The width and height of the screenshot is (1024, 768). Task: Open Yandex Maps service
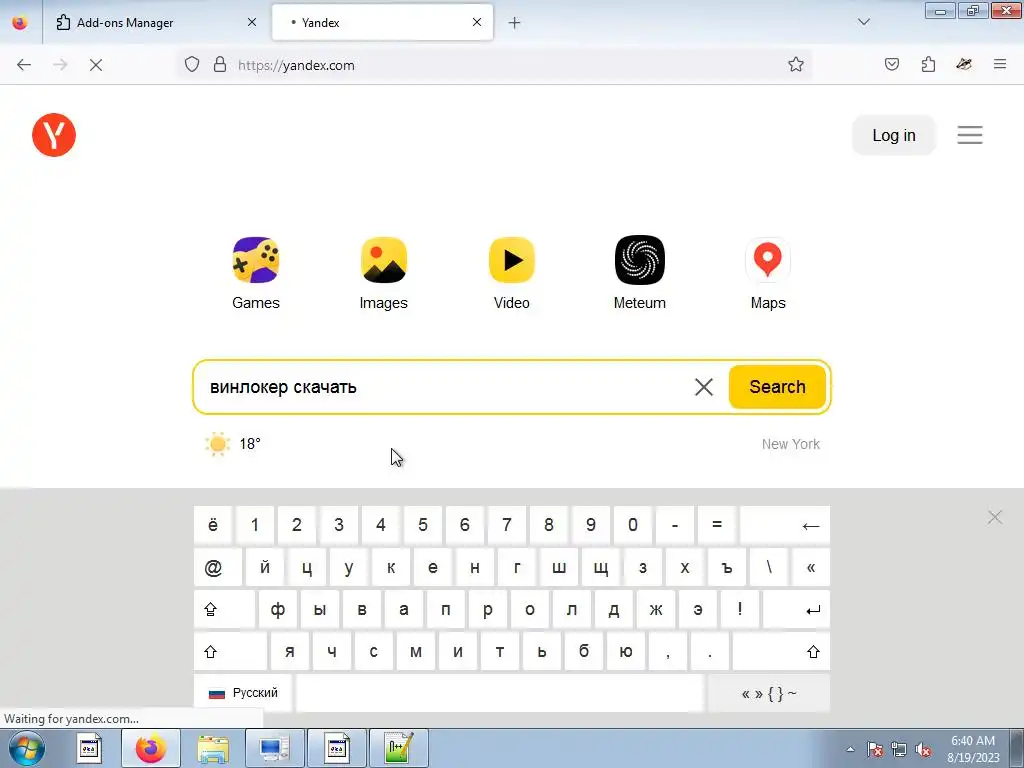click(767, 273)
